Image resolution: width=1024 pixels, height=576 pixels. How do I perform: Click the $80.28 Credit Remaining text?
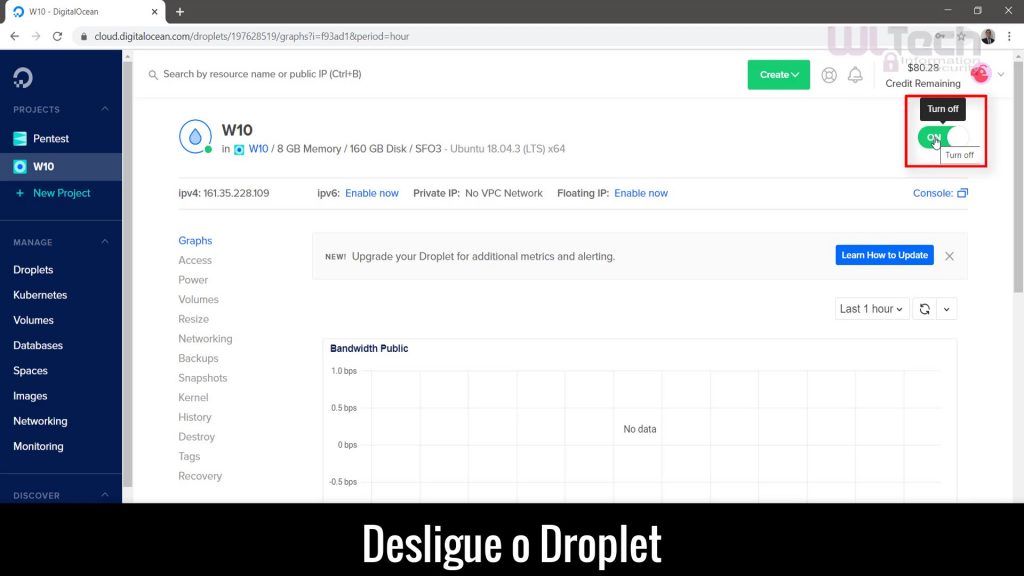click(923, 75)
